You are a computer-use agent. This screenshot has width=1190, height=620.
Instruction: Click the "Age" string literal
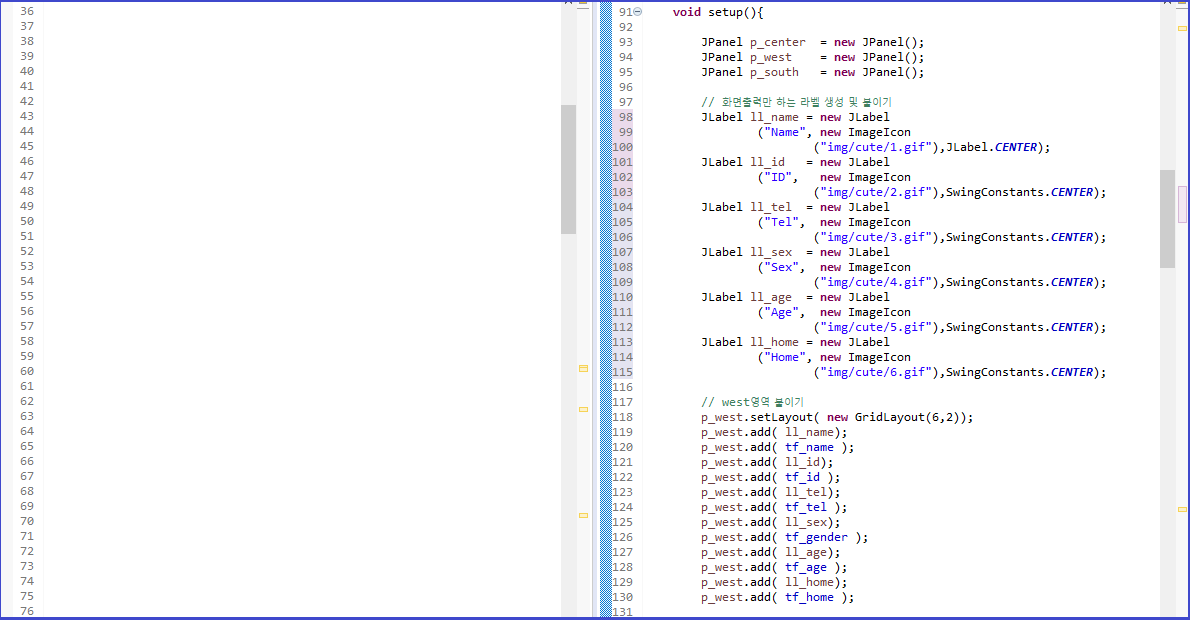point(781,313)
